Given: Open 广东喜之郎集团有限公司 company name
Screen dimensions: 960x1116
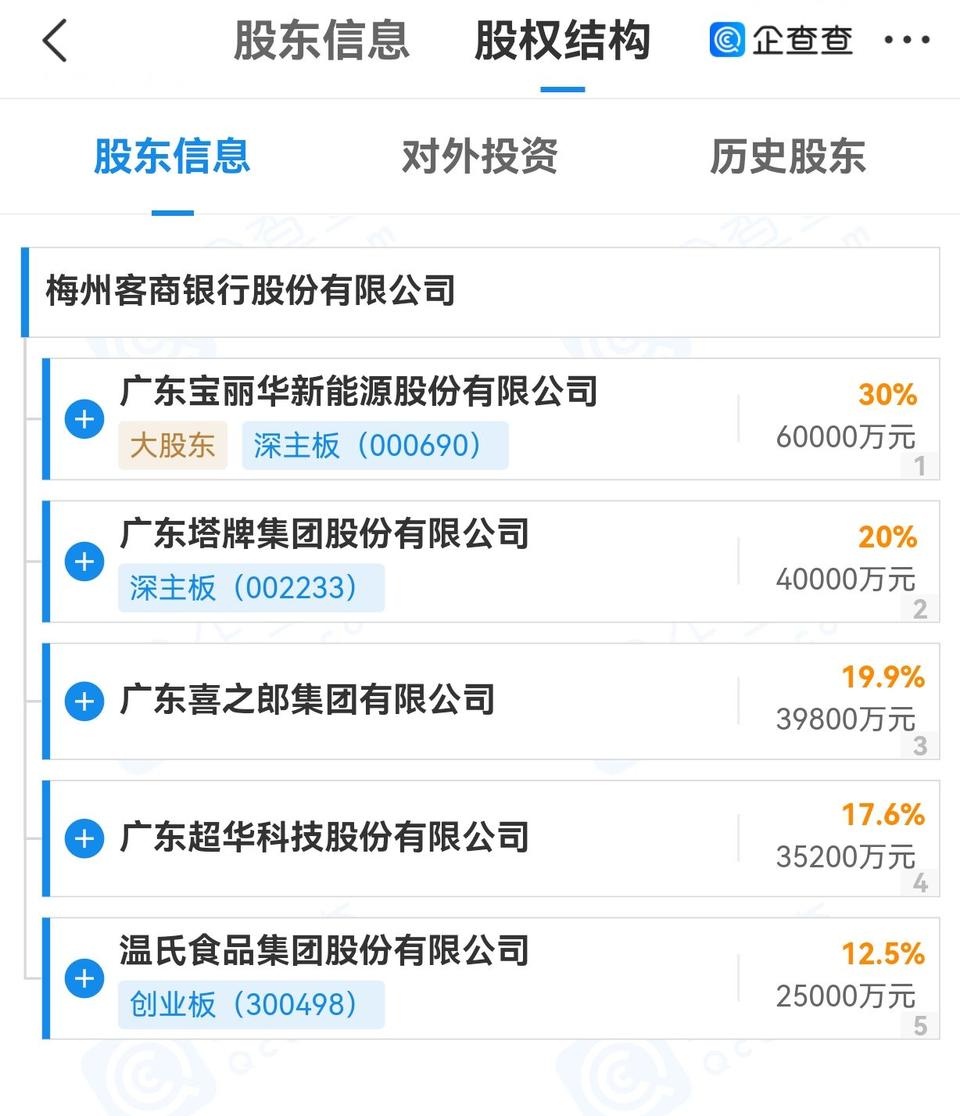Looking at the screenshot, I should [x=307, y=700].
